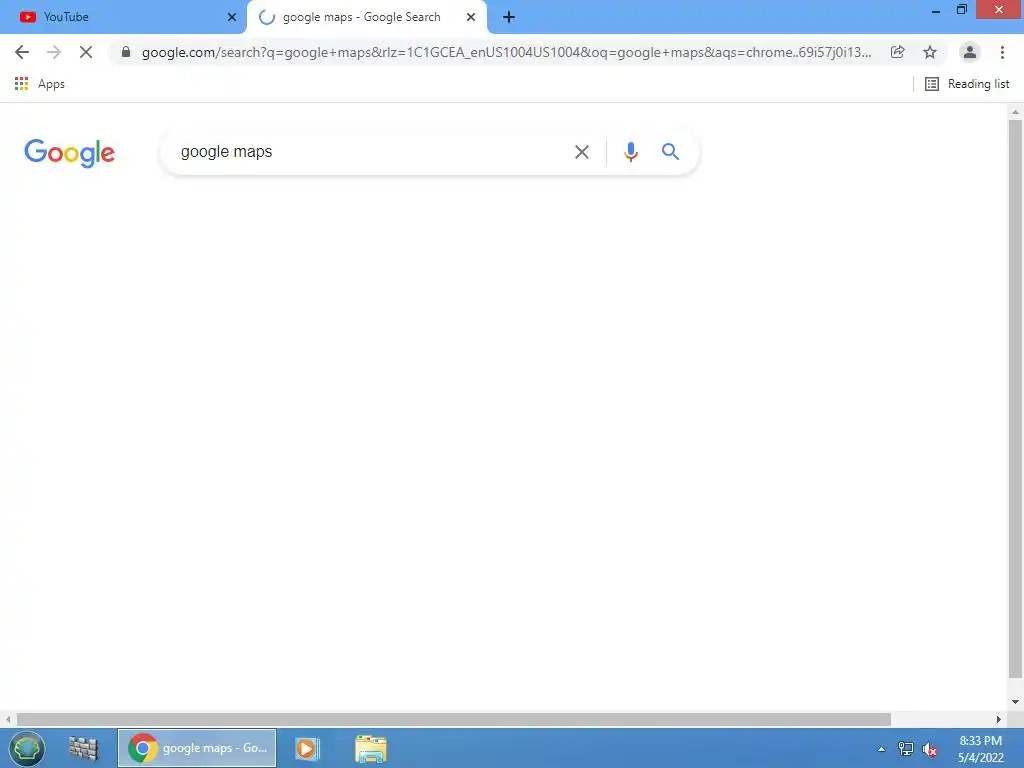Open the Reading list
The image size is (1024, 768).
pyautogui.click(x=967, y=84)
